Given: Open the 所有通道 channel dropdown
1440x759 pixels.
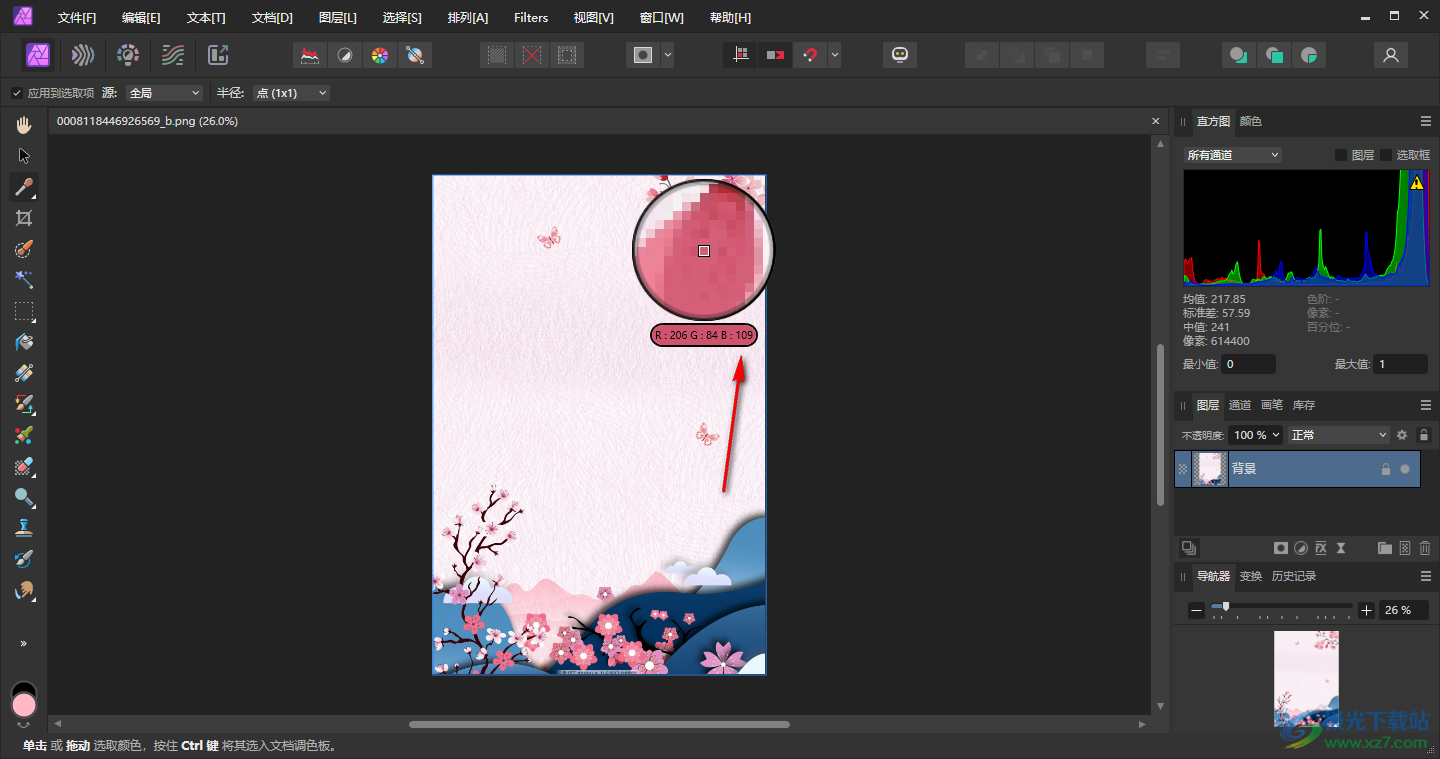Looking at the screenshot, I should (1232, 155).
